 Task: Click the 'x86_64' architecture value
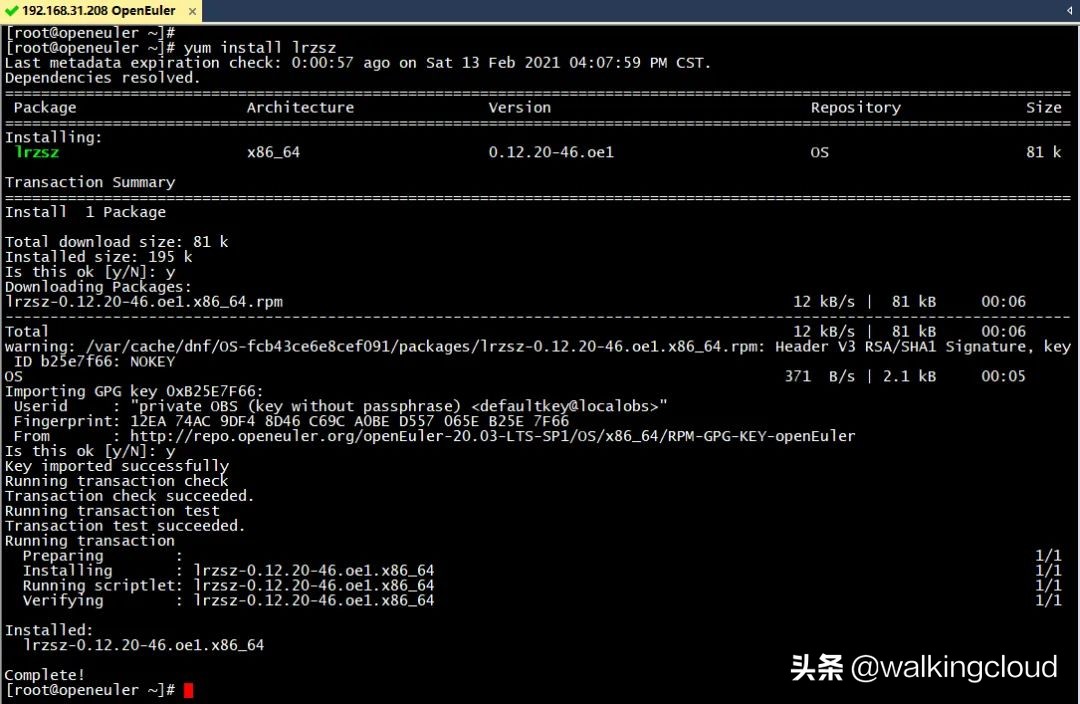(x=273, y=152)
